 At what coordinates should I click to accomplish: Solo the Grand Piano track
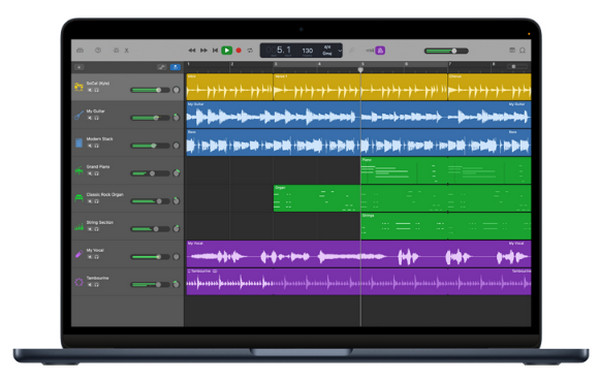[x=96, y=174]
